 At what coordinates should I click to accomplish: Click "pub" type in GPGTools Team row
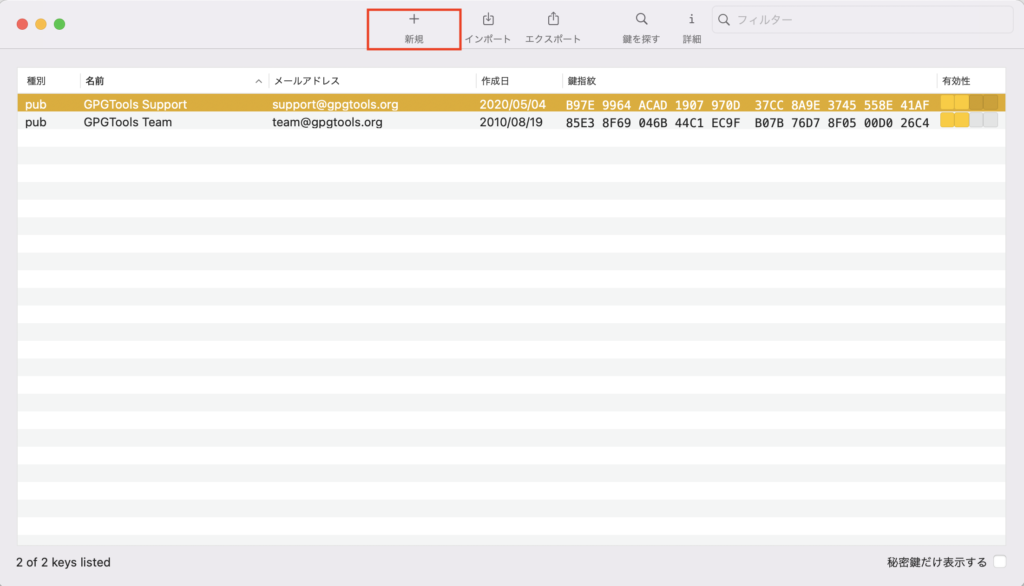coord(36,122)
